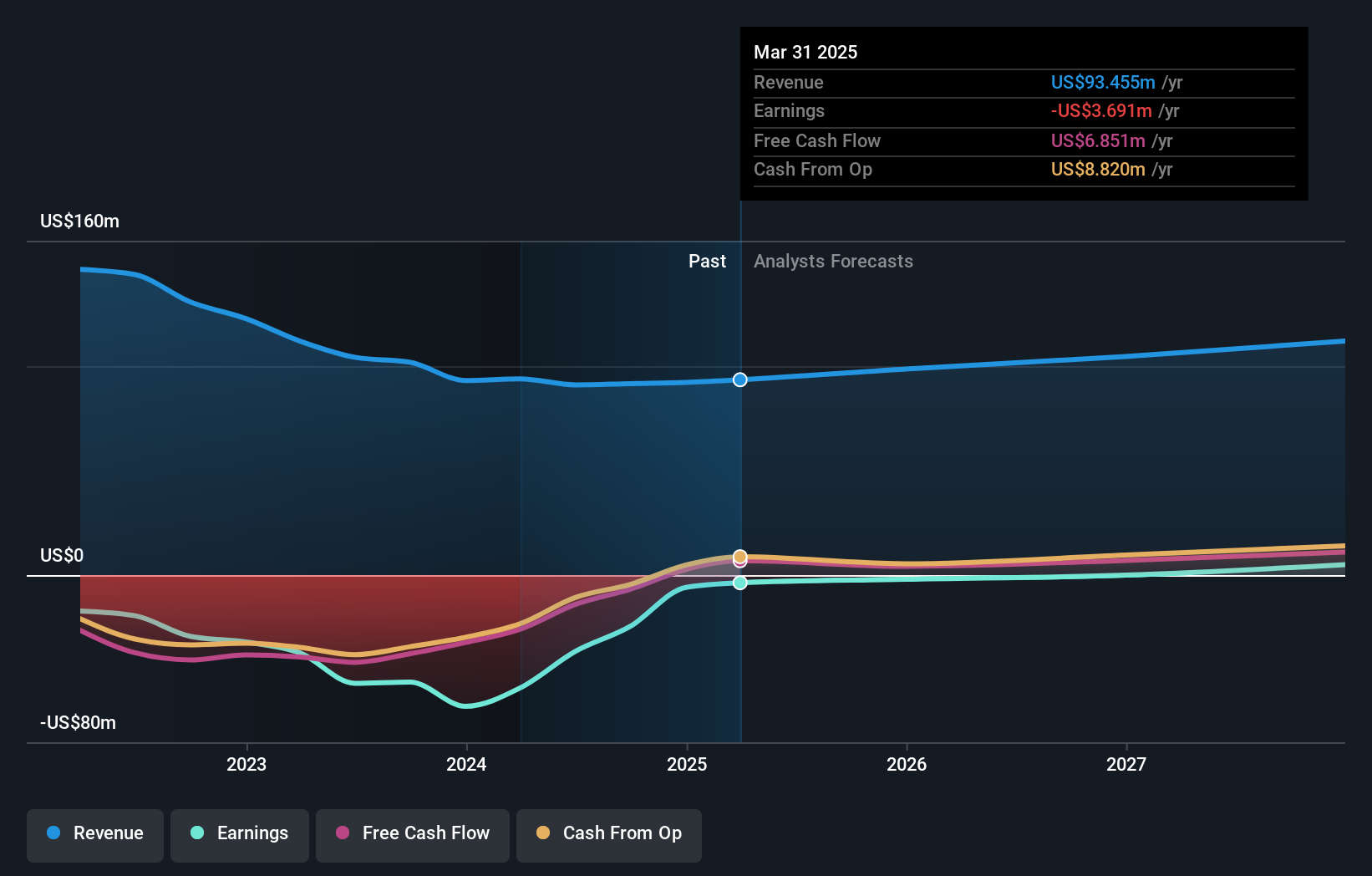Image resolution: width=1372 pixels, height=876 pixels.
Task: Click the 2026 x-axis label
Action: 907,765
